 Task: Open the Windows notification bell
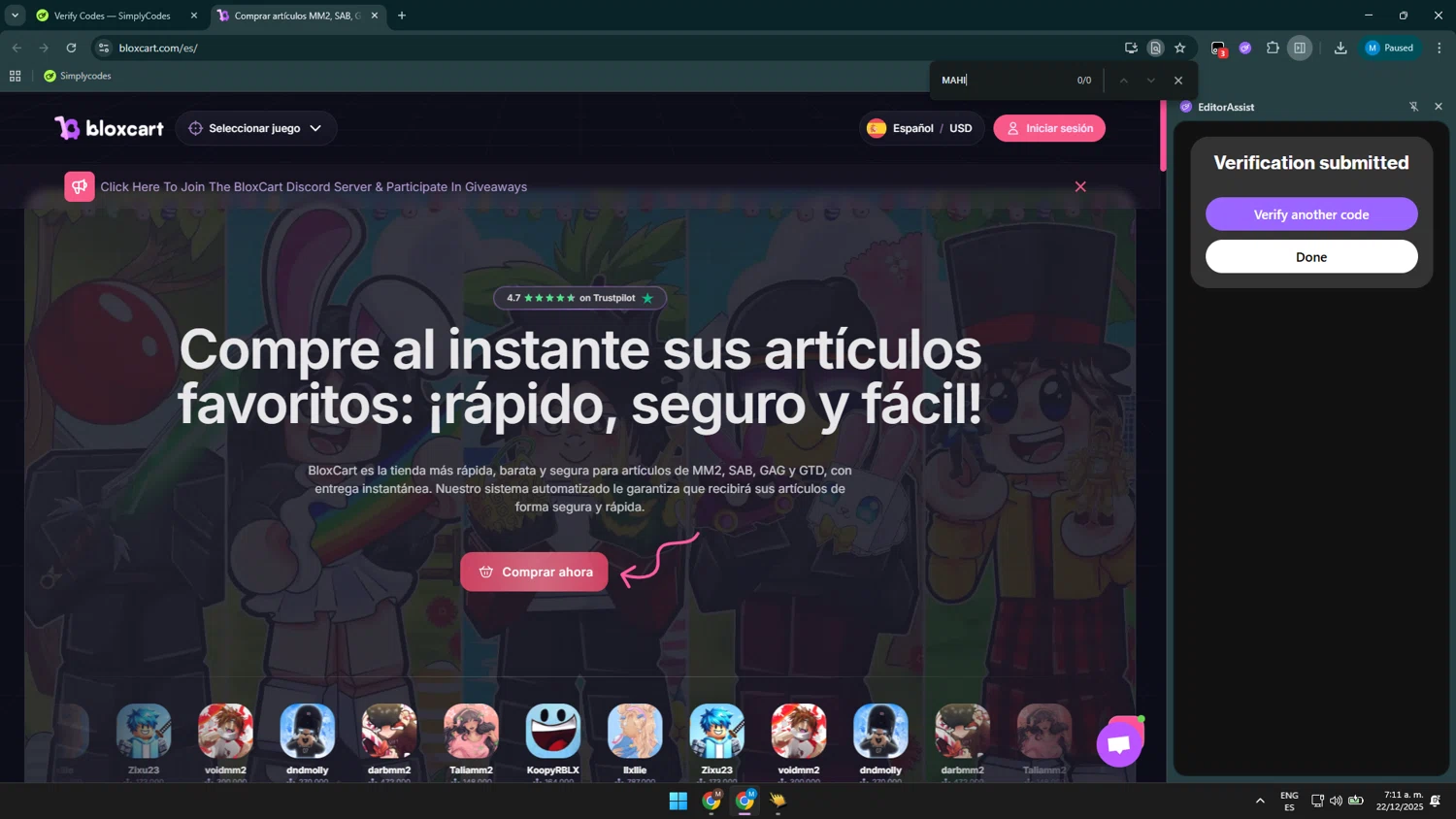pyautogui.click(x=1436, y=801)
